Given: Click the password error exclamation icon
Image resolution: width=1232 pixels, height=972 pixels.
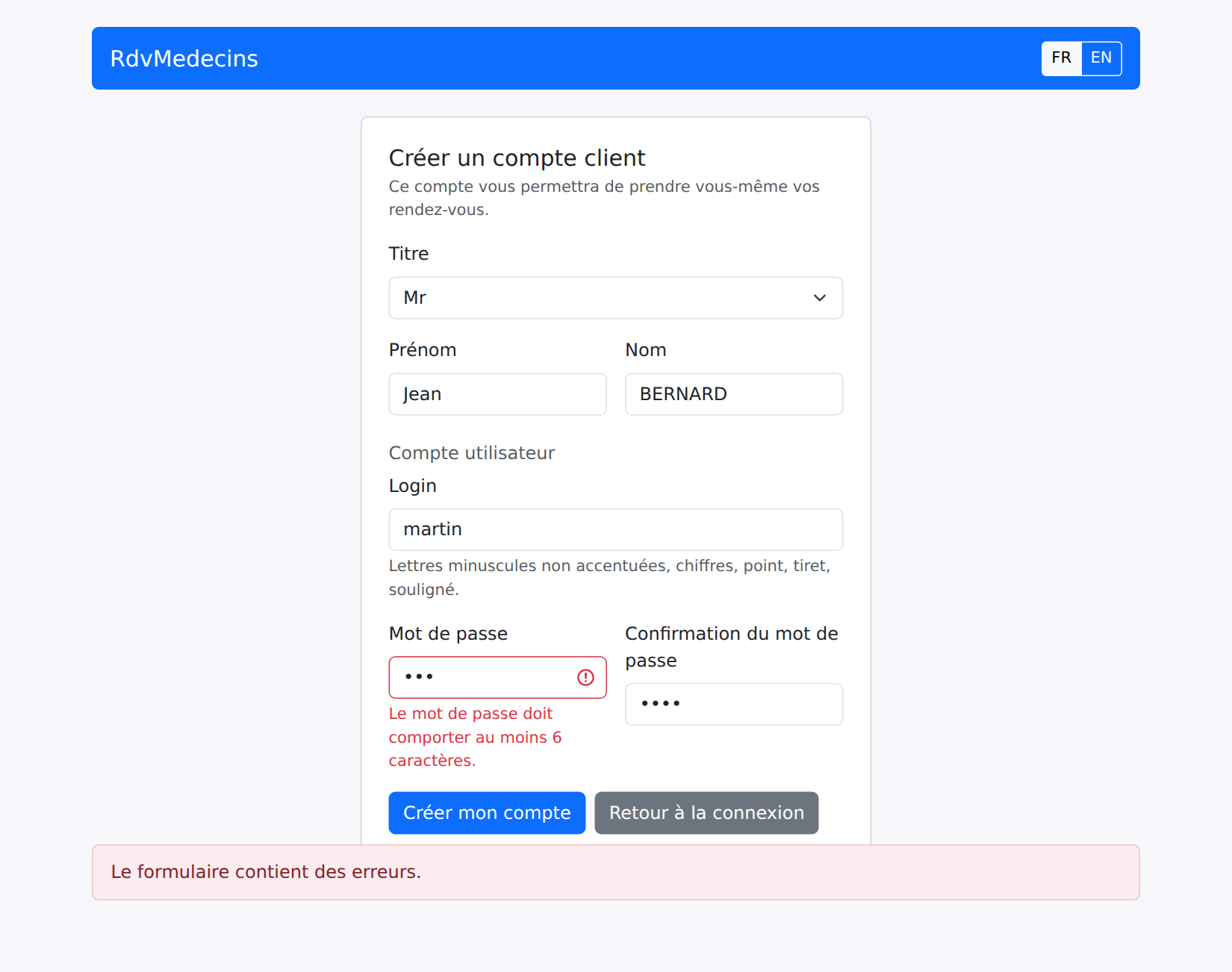Looking at the screenshot, I should [585, 677].
